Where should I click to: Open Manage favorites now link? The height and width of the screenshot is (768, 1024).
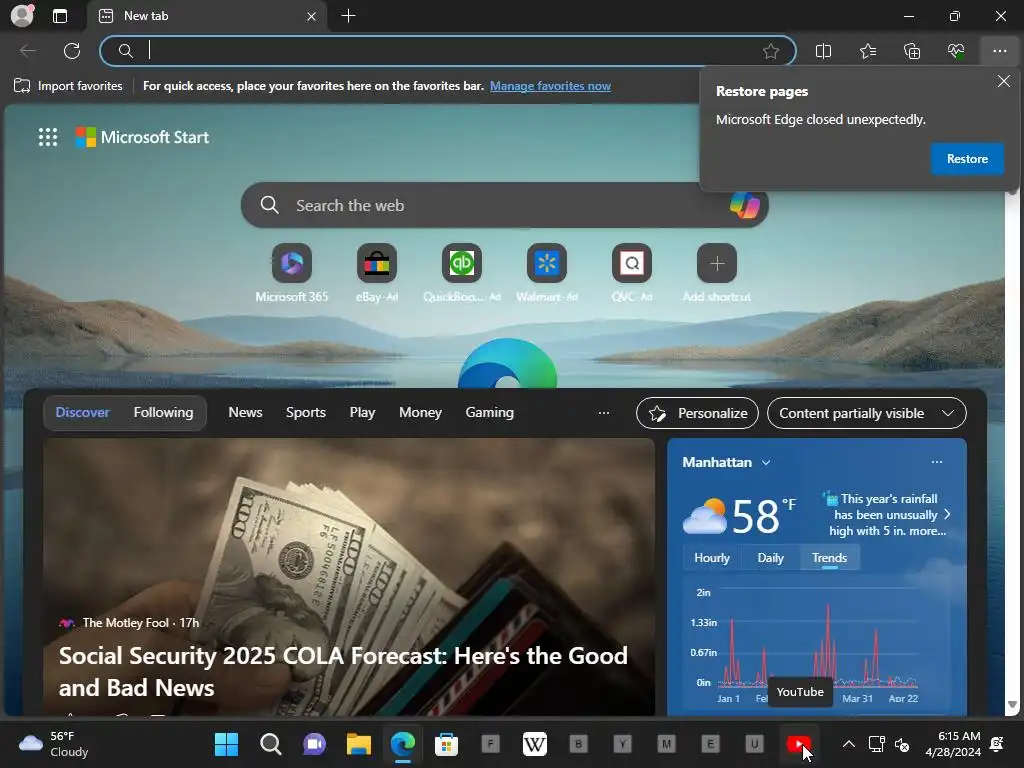pos(551,86)
